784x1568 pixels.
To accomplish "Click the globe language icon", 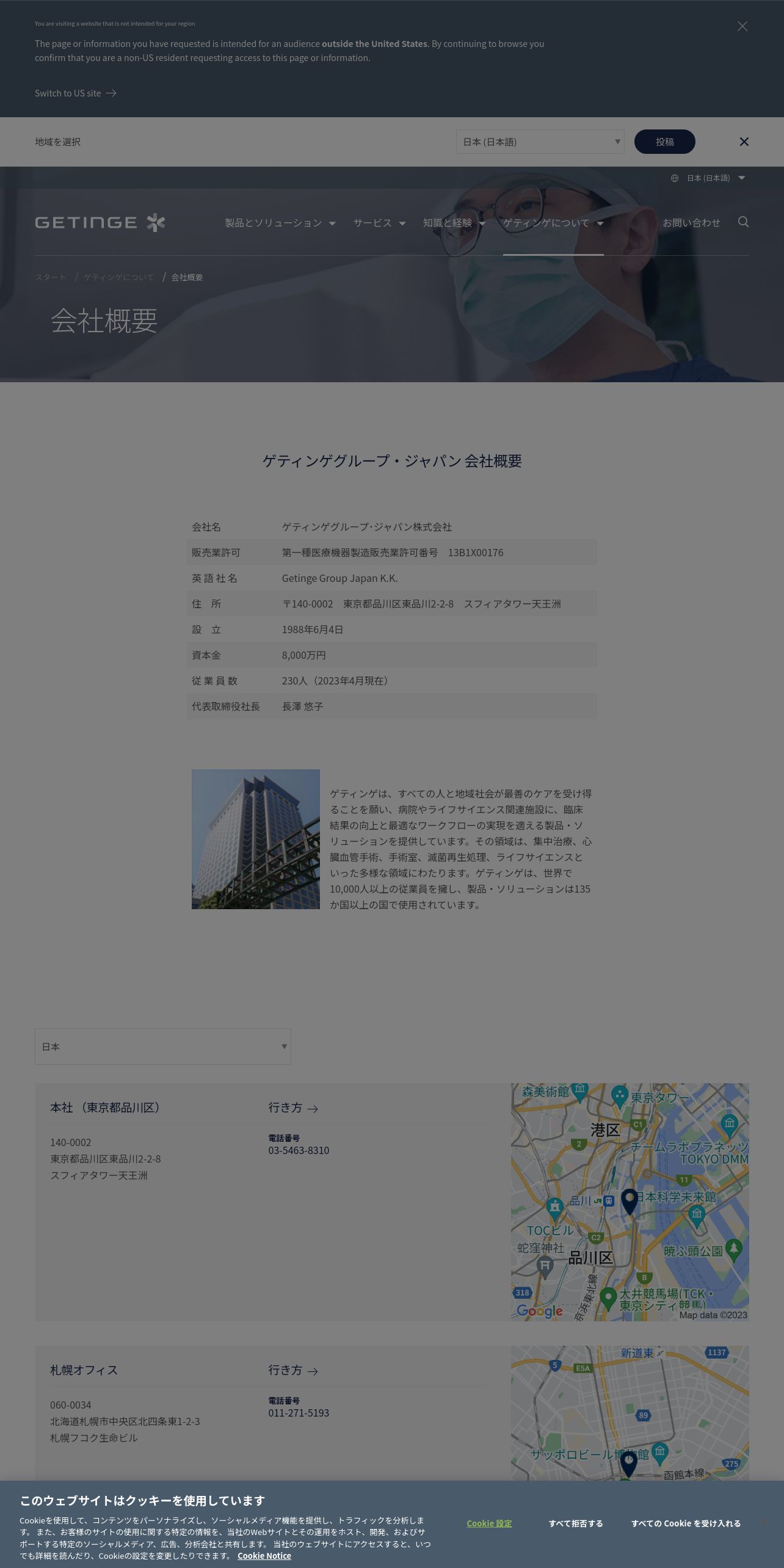I will (x=674, y=178).
